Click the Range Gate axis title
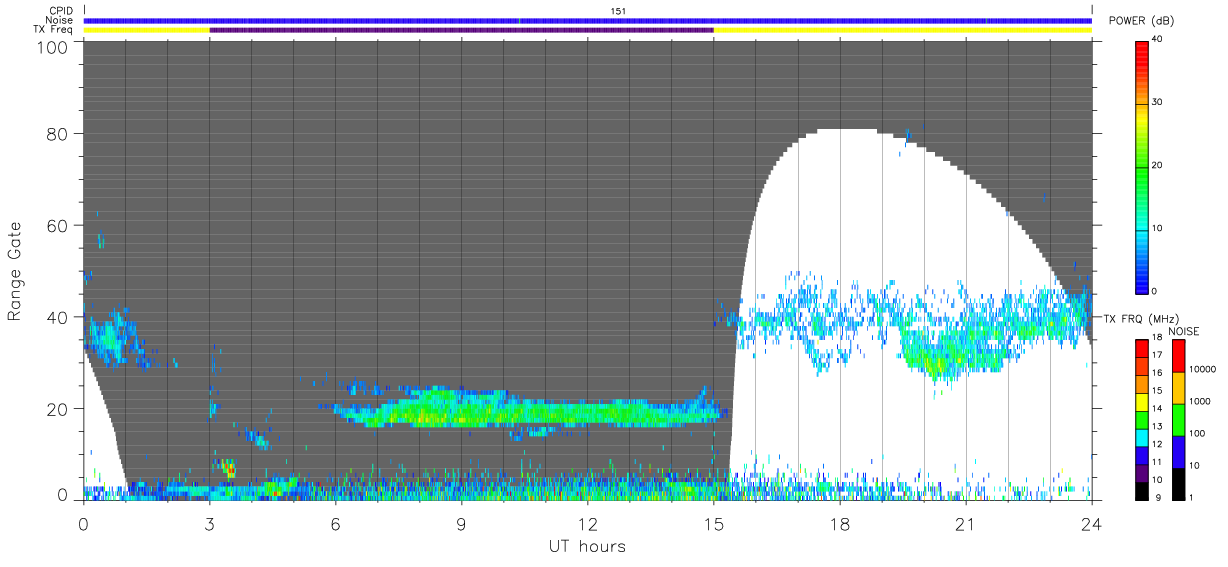The image size is (1228, 567). pyautogui.click(x=15, y=272)
